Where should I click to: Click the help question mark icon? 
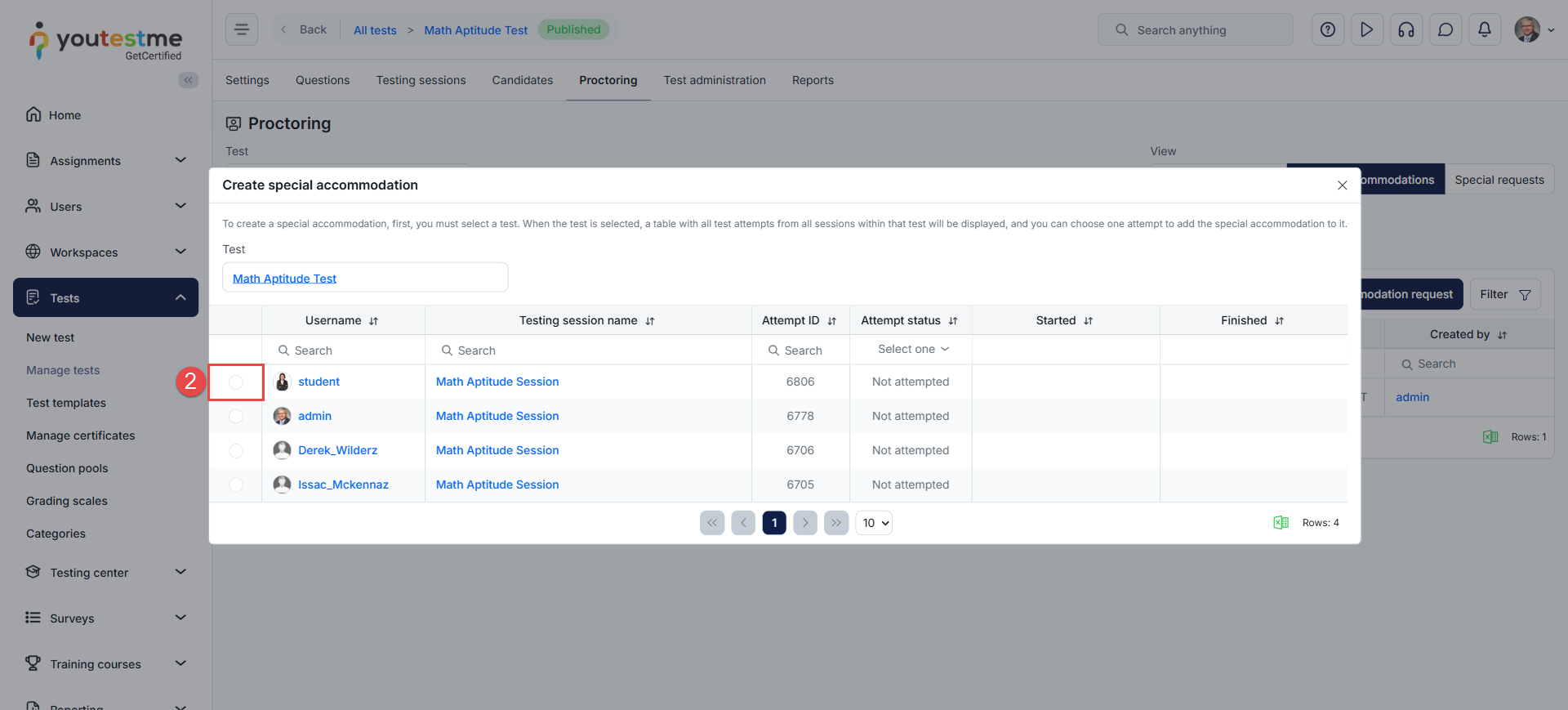(1328, 30)
